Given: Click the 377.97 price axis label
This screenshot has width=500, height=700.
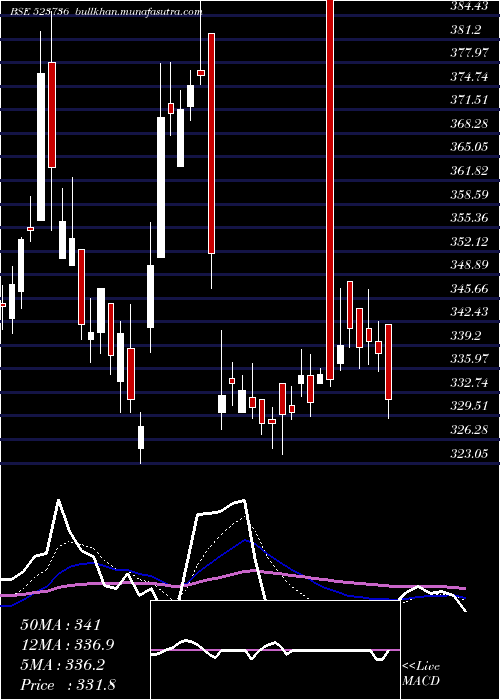Looking at the screenshot, I should pos(469,53).
